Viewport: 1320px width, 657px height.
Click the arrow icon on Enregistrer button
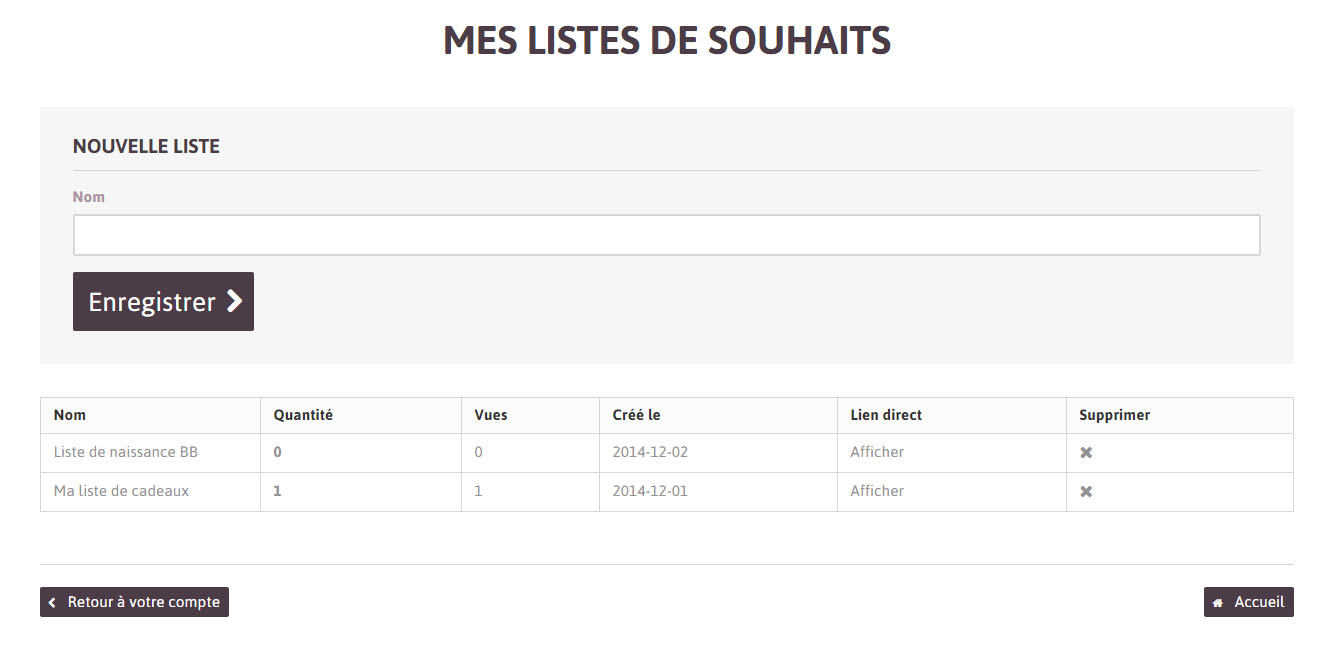coord(234,301)
